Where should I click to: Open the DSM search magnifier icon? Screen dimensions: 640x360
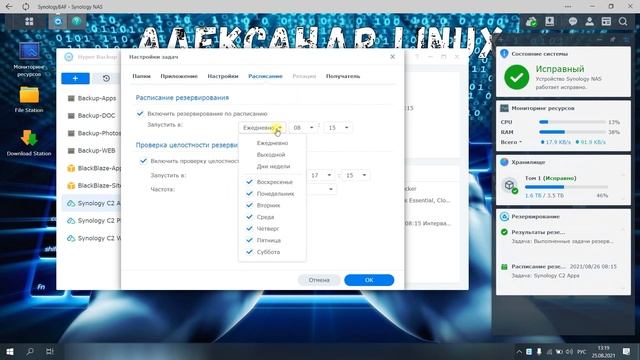coord(623,22)
